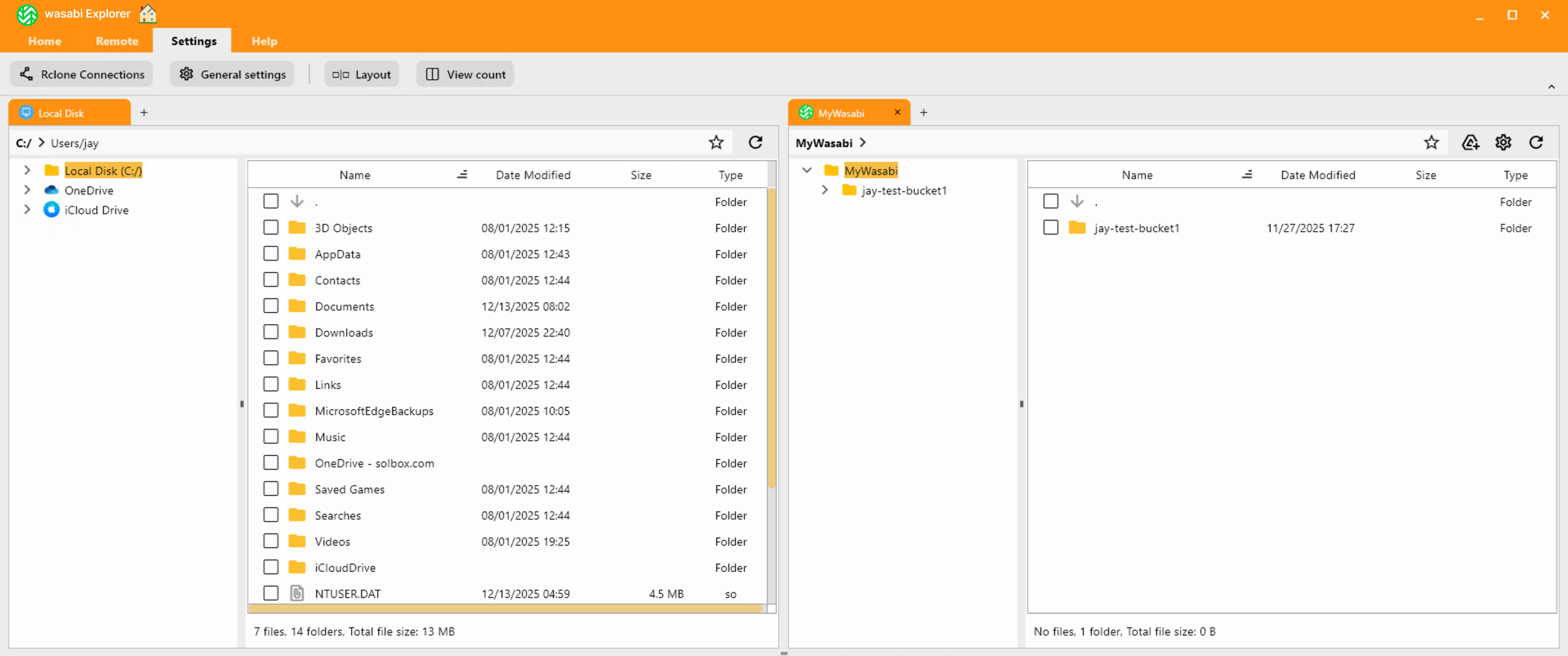Refresh the MyWasabi remote pane
Viewport: 1568px width, 656px height.
(x=1536, y=143)
